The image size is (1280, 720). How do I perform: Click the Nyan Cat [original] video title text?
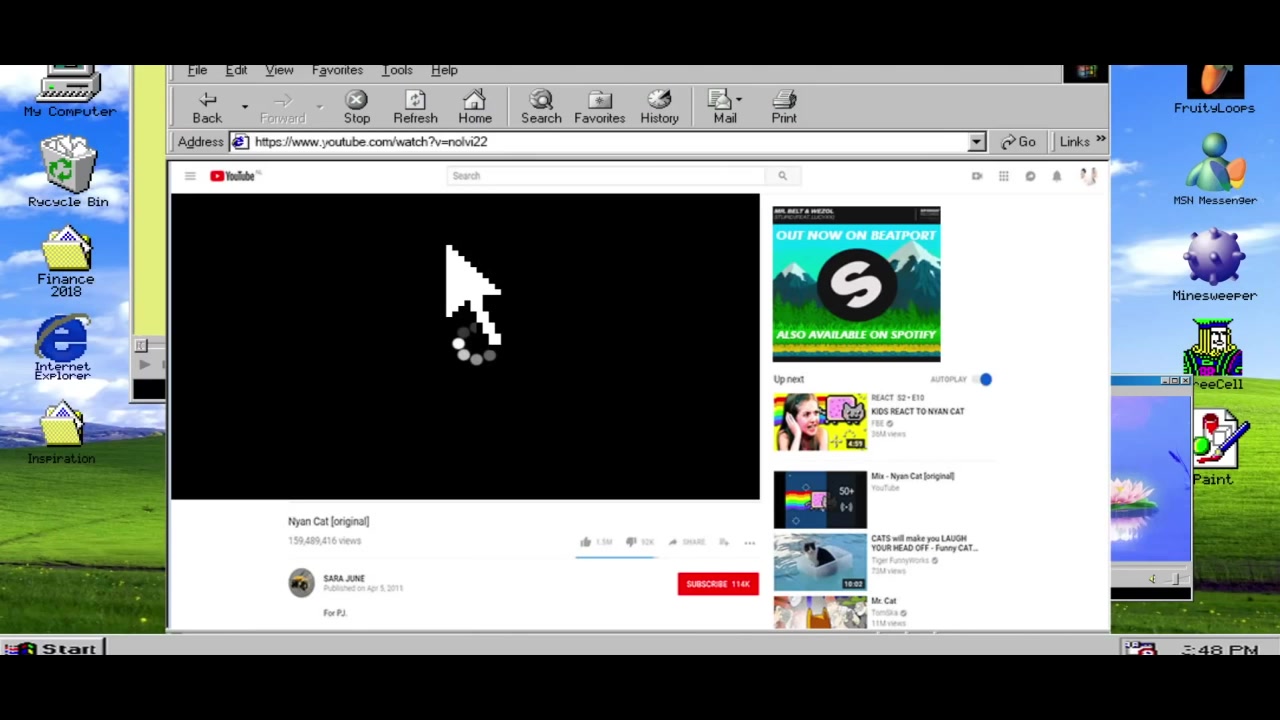(328, 521)
